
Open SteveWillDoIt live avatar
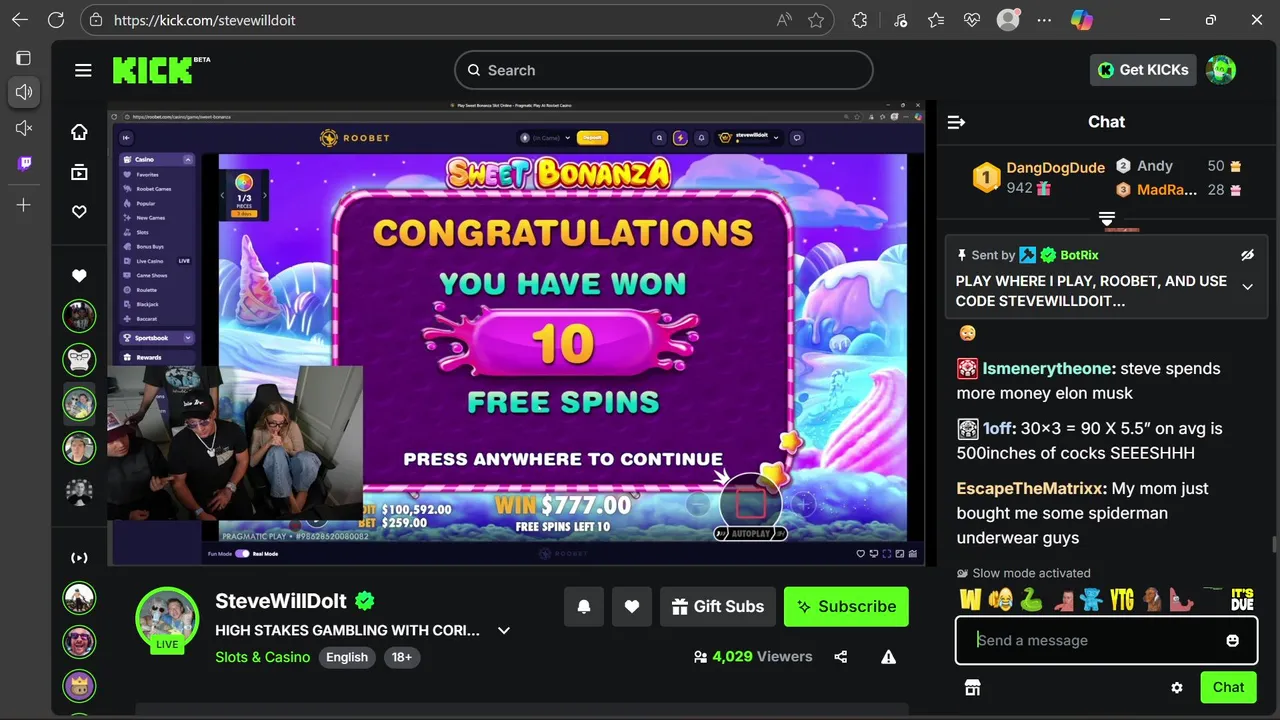pyautogui.click(x=167, y=619)
